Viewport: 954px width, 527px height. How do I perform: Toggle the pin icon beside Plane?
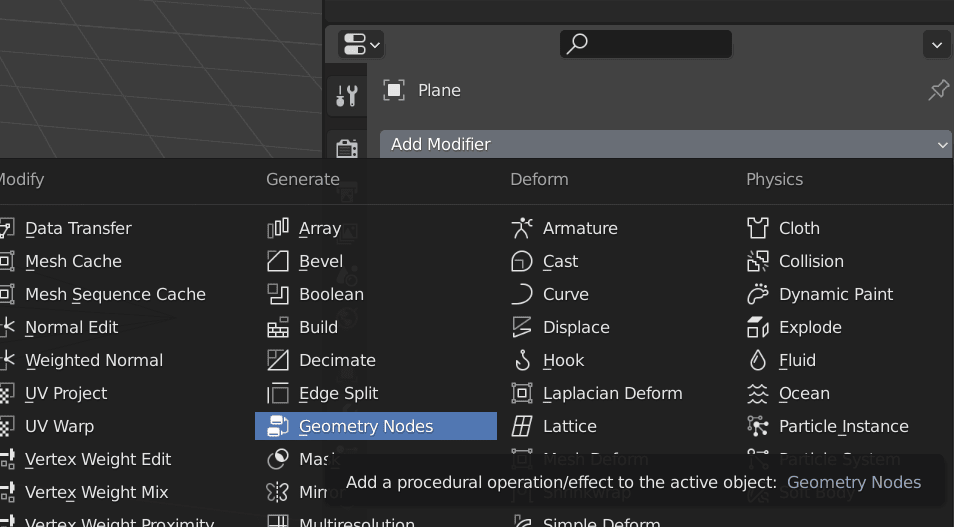(x=938, y=90)
